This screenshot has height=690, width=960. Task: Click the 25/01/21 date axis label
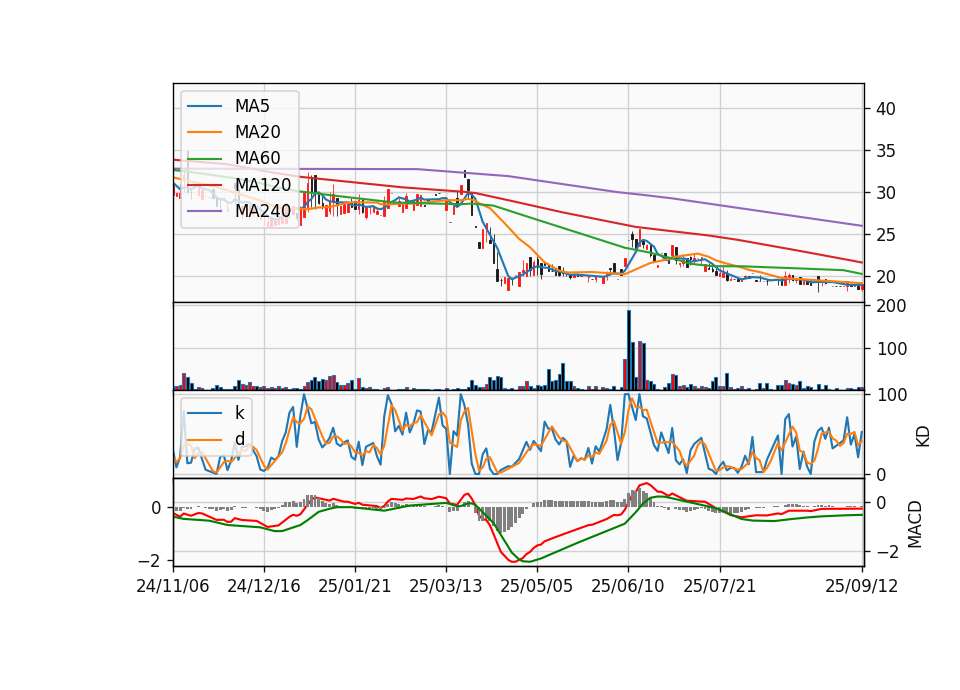tap(354, 586)
